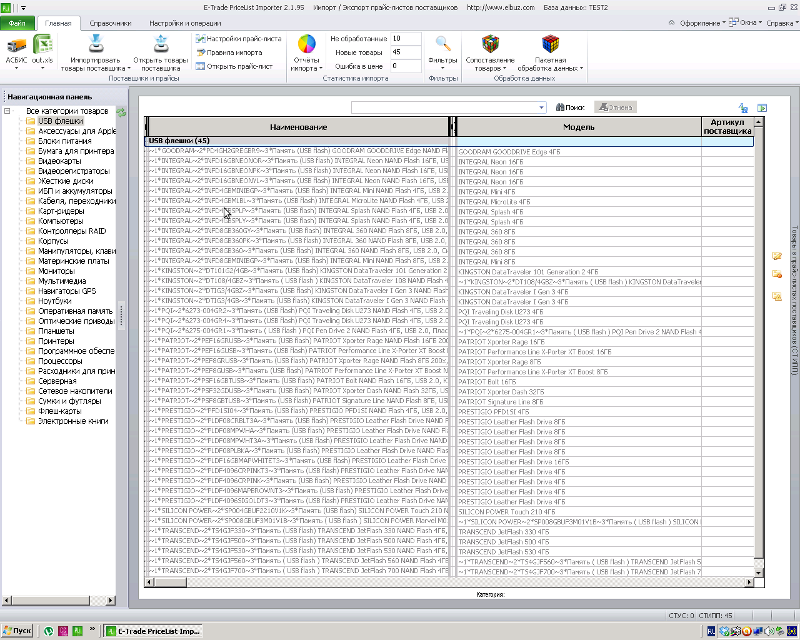Image resolution: width=800 pixels, height=640 pixels.
Task: Click the Артикул поставщика column header
Action: click(728, 127)
